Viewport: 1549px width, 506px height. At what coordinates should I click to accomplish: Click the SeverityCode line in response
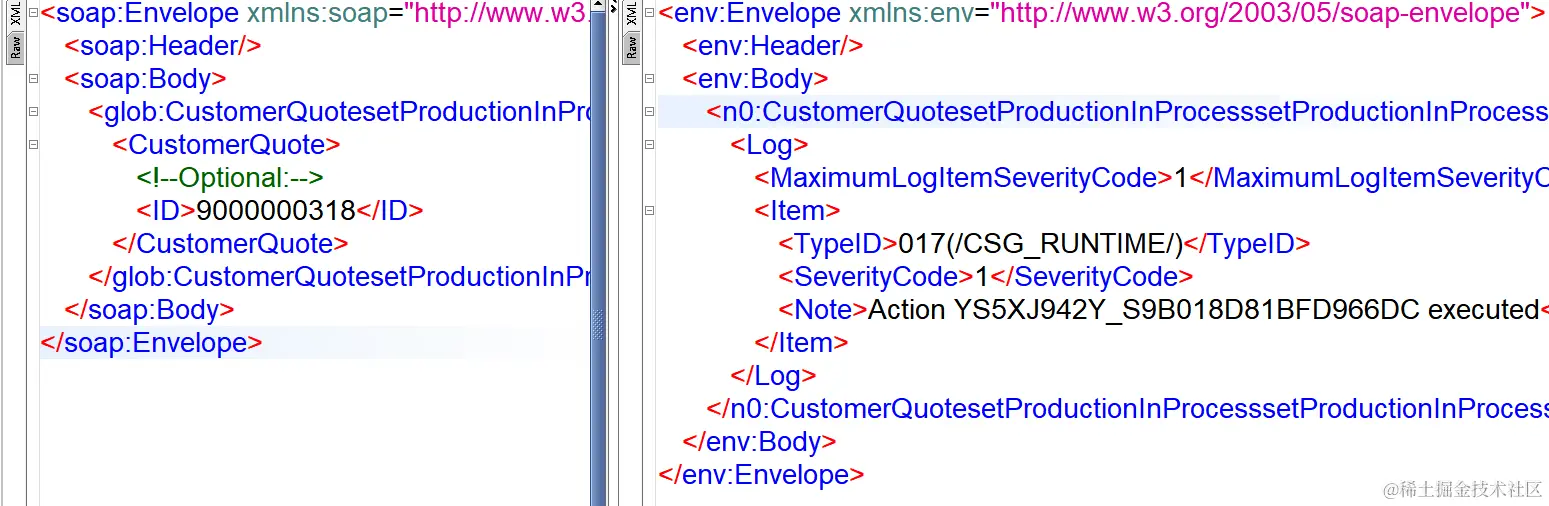point(986,277)
